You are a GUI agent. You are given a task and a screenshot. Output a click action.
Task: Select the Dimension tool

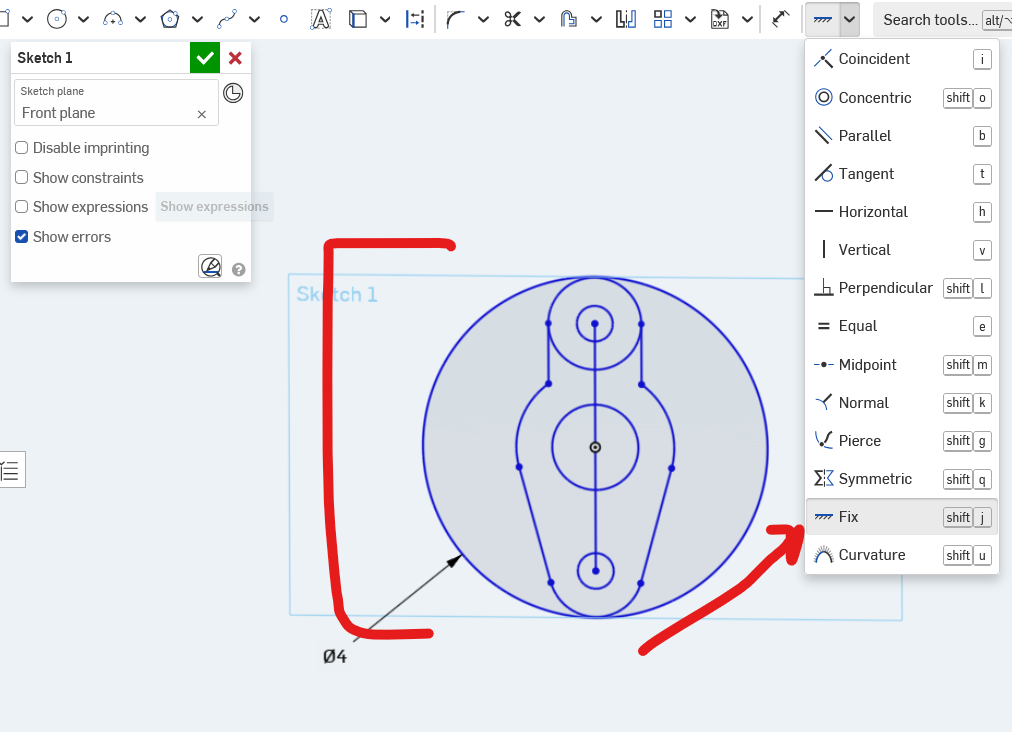(780, 19)
